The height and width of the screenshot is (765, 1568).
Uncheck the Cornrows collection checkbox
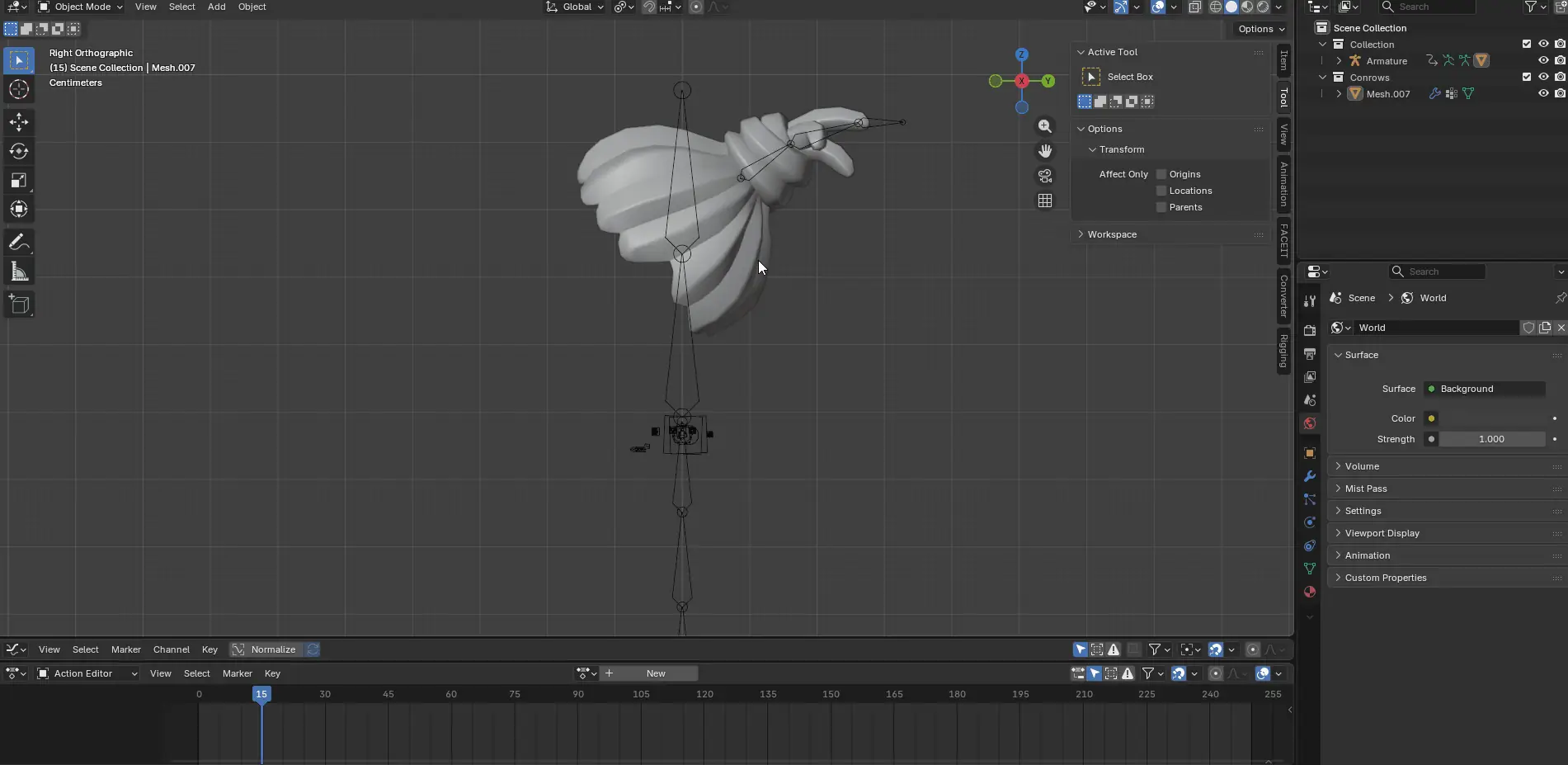pos(1527,77)
